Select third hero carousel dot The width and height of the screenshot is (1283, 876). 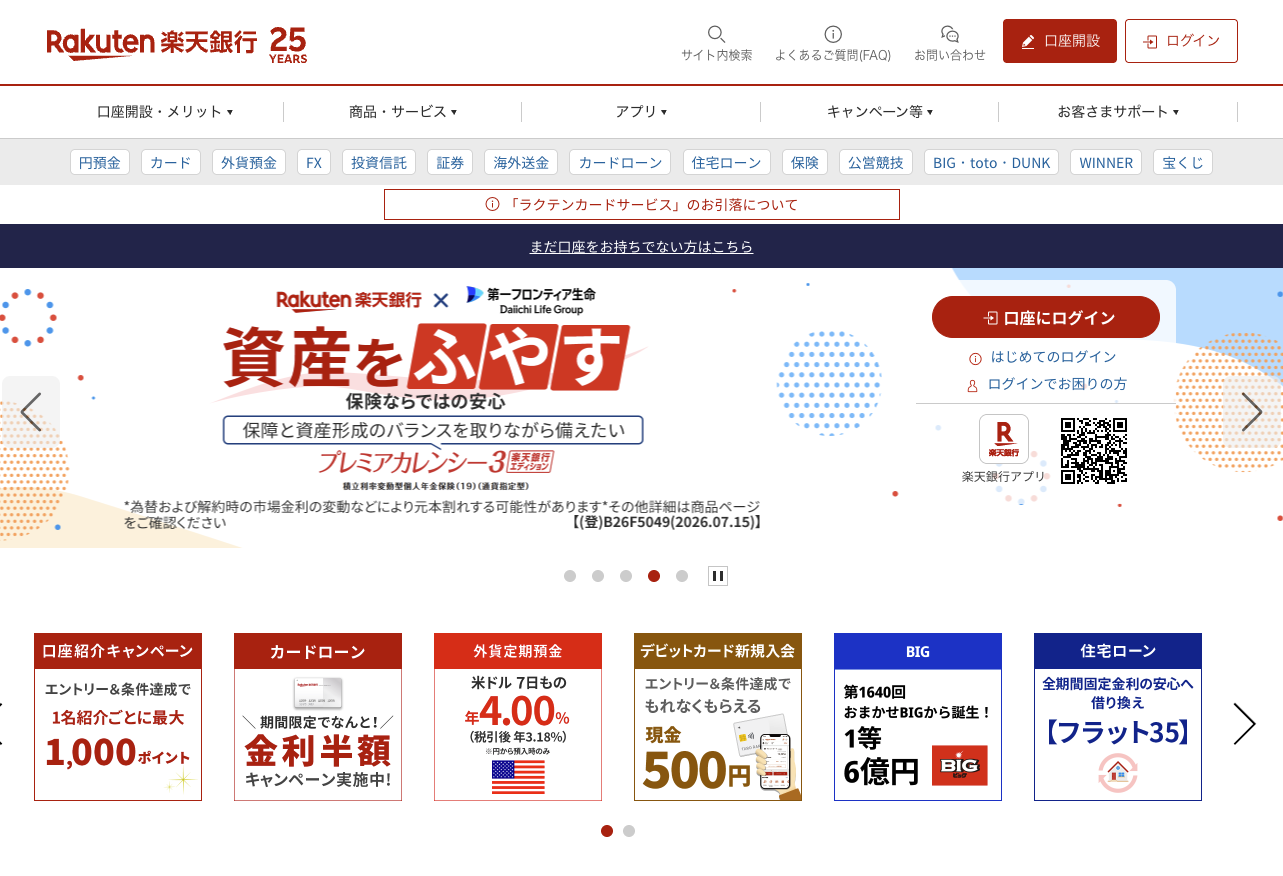(626, 576)
